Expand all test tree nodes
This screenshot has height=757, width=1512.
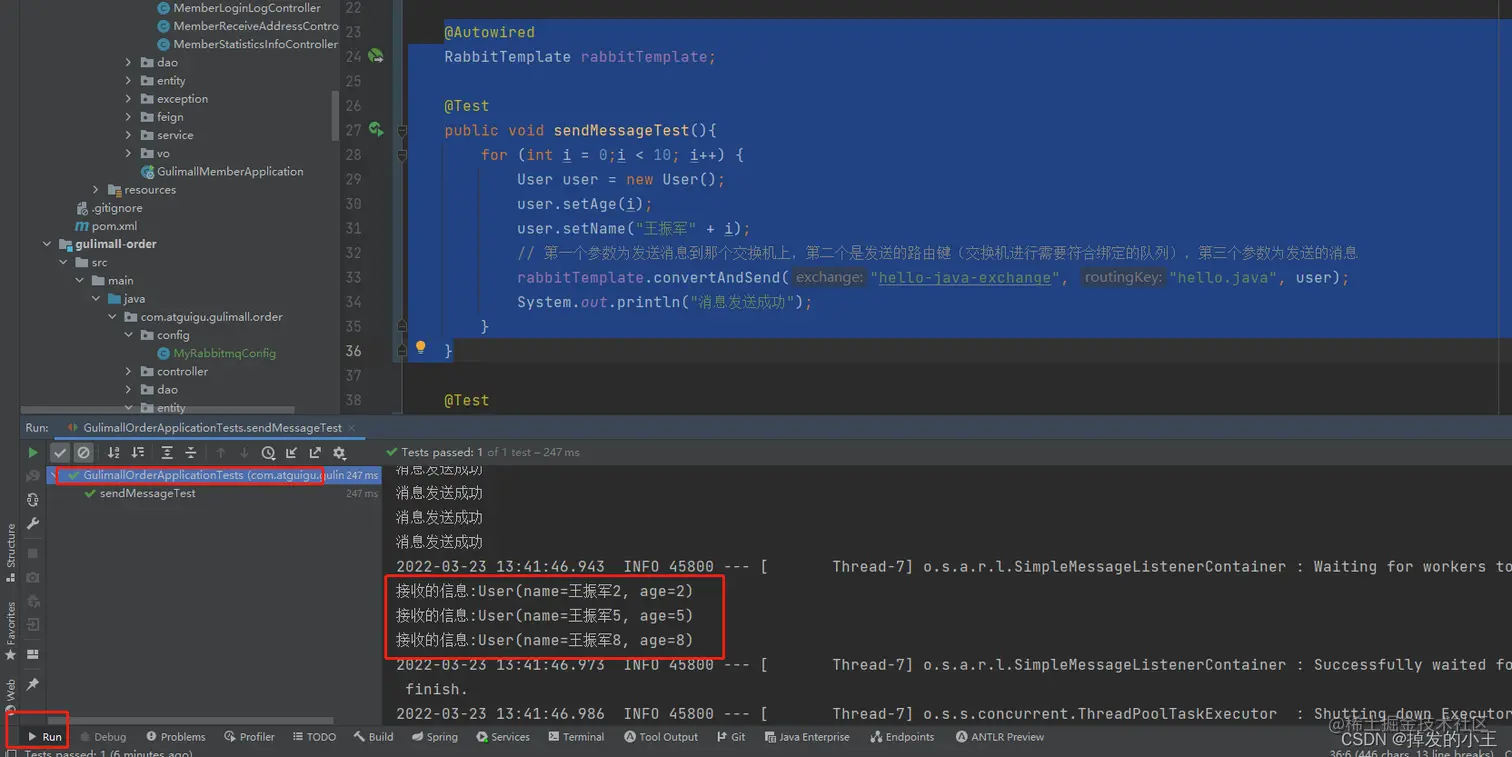(167, 453)
